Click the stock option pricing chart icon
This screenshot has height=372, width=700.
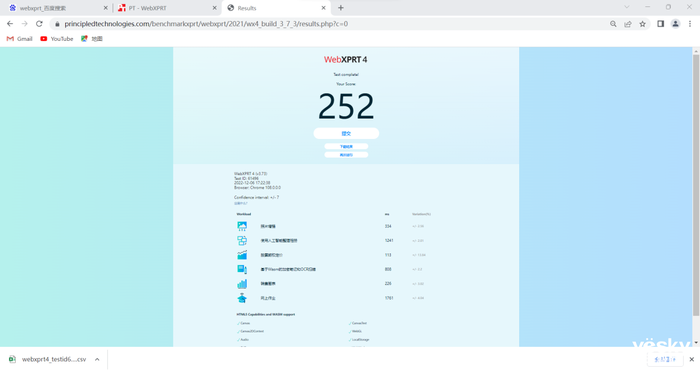[242, 255]
